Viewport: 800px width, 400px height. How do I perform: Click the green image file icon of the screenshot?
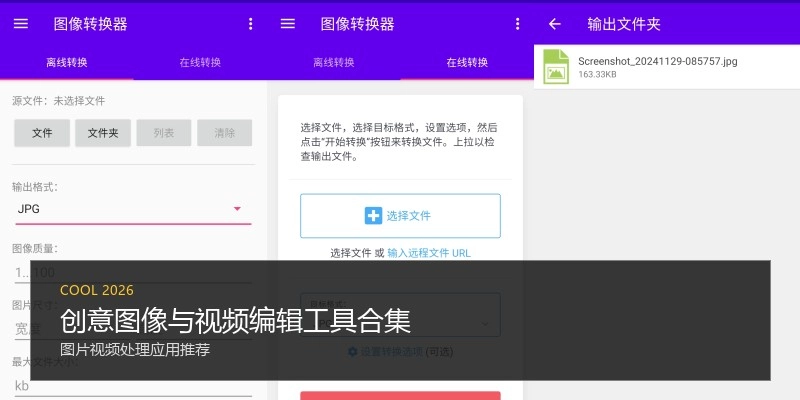click(556, 66)
